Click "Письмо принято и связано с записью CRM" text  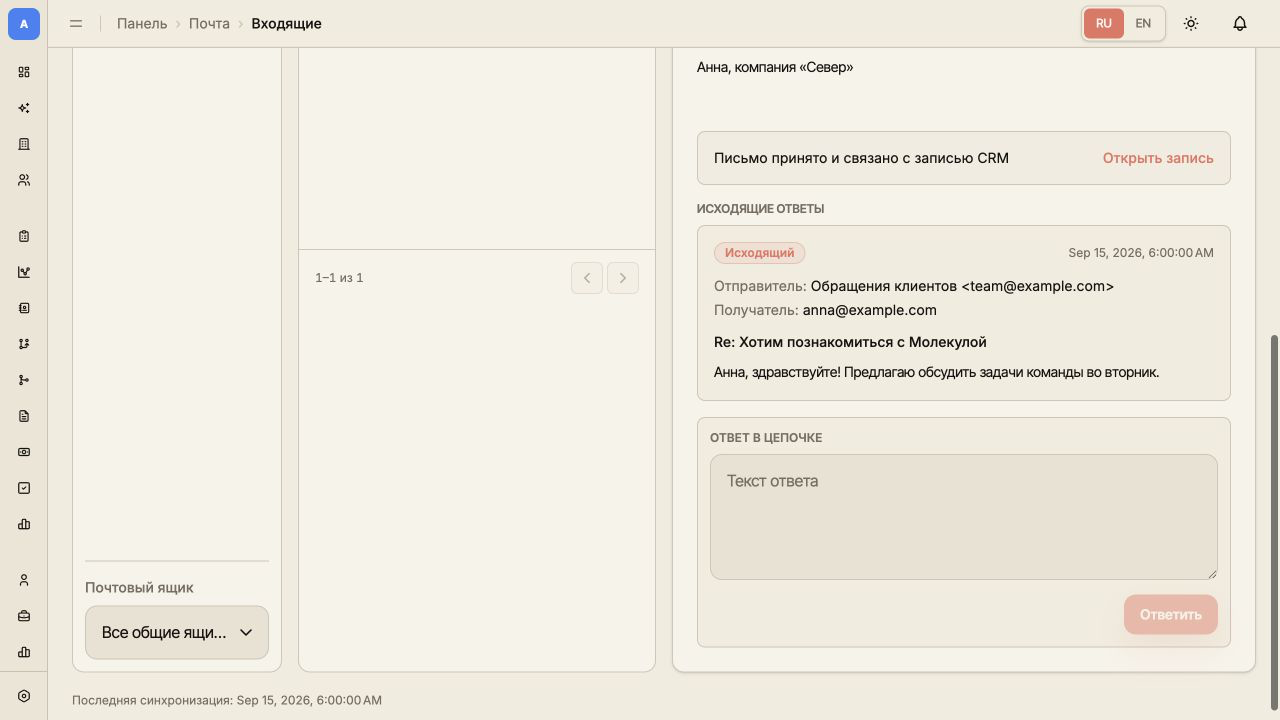(861, 158)
